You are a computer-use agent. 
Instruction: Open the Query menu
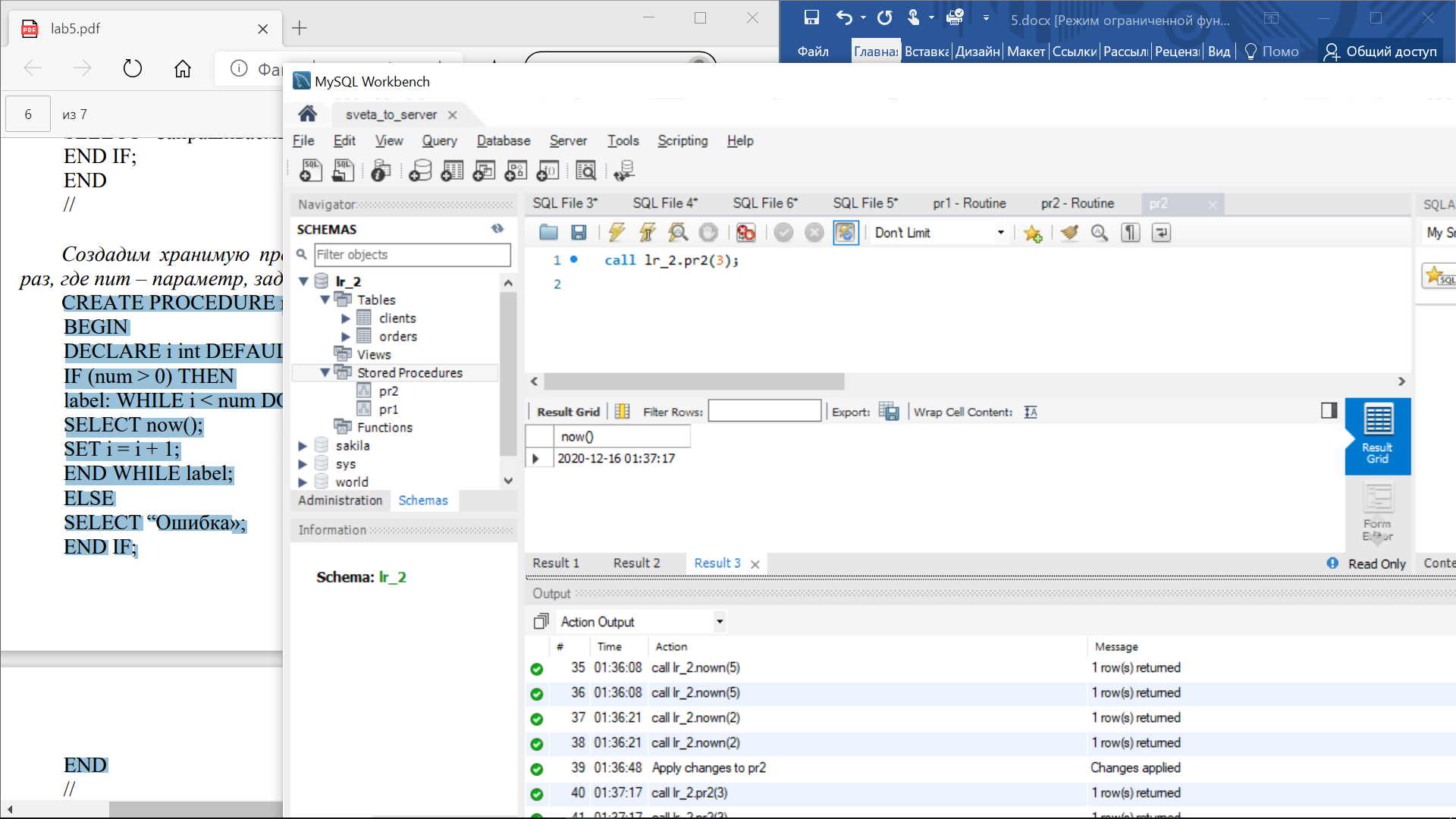(439, 140)
